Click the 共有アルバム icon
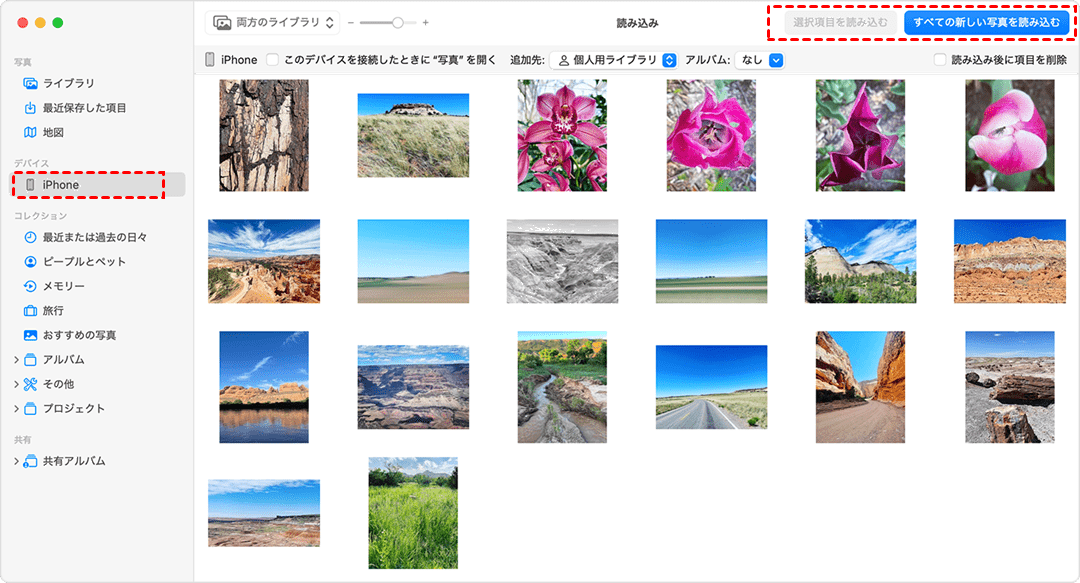1080x583 pixels. pos(30,461)
